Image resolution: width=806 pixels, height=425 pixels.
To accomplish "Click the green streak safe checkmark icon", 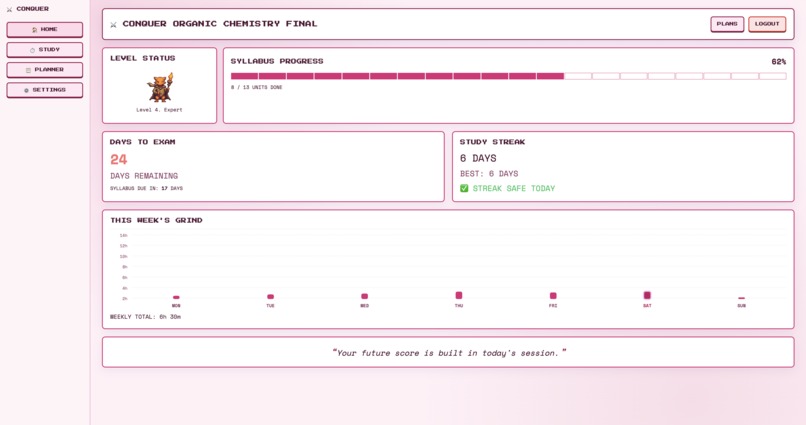I will [x=464, y=189].
